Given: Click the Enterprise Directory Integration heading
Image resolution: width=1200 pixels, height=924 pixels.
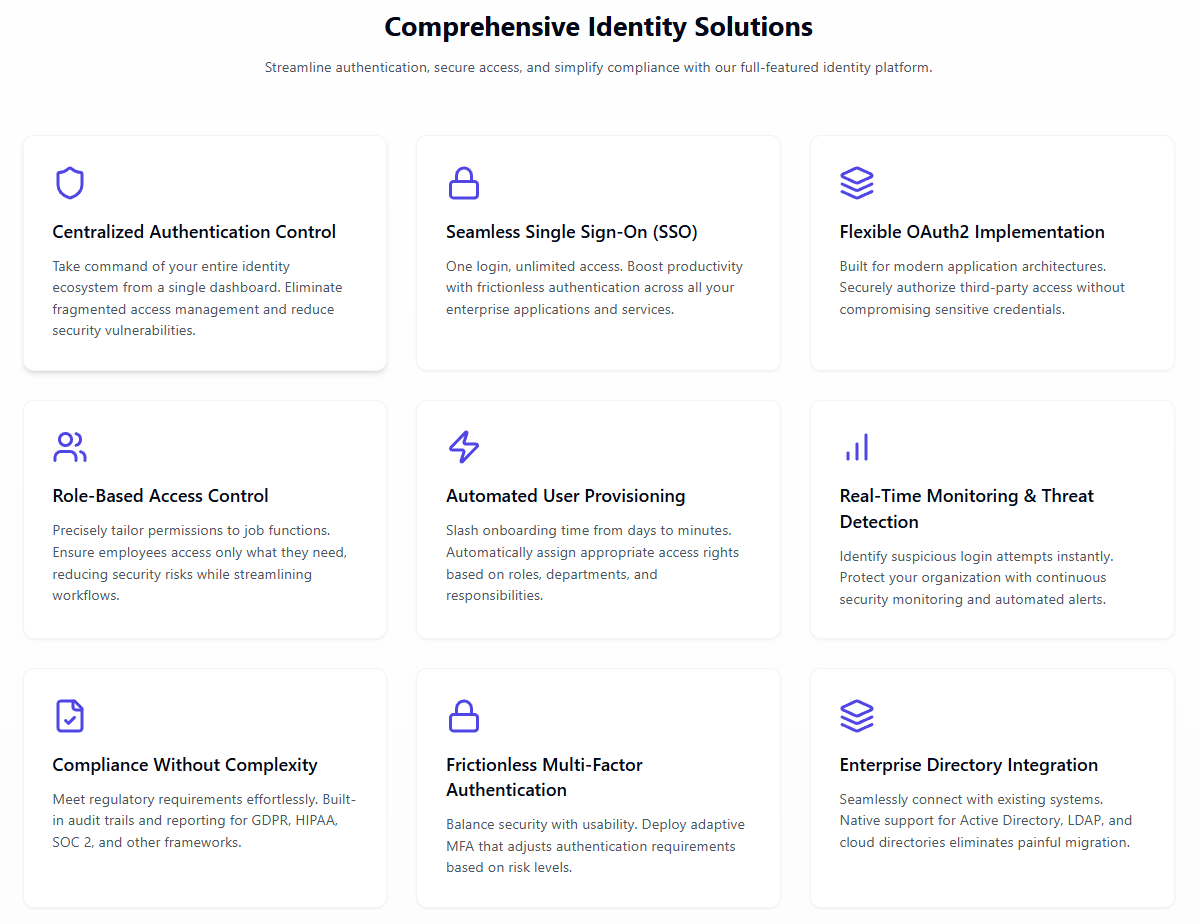Looking at the screenshot, I should pyautogui.click(x=969, y=765).
